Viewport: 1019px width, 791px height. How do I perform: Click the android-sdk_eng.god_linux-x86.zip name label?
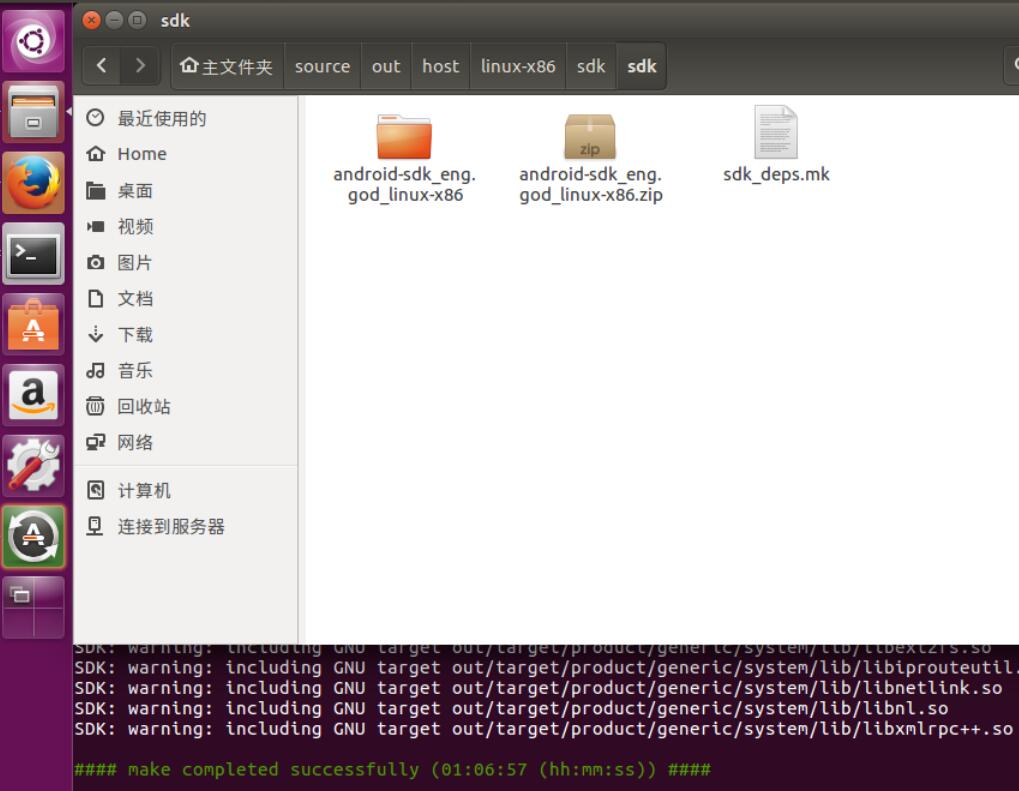click(x=591, y=185)
